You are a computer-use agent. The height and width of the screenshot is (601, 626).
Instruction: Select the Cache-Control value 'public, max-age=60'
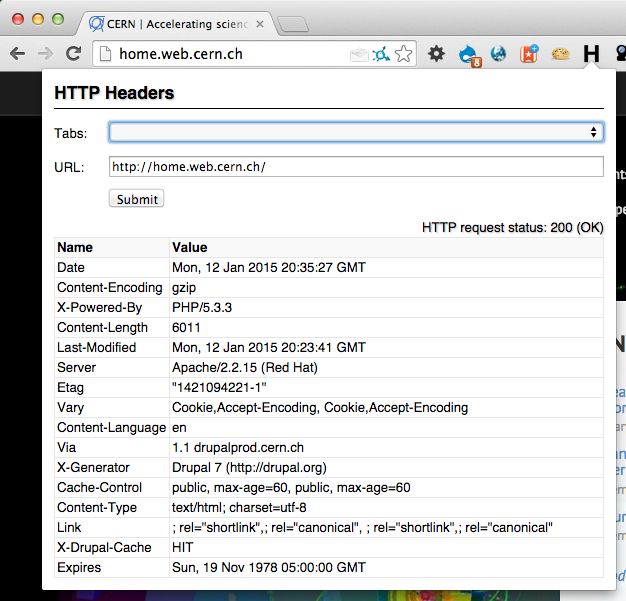coord(291,488)
